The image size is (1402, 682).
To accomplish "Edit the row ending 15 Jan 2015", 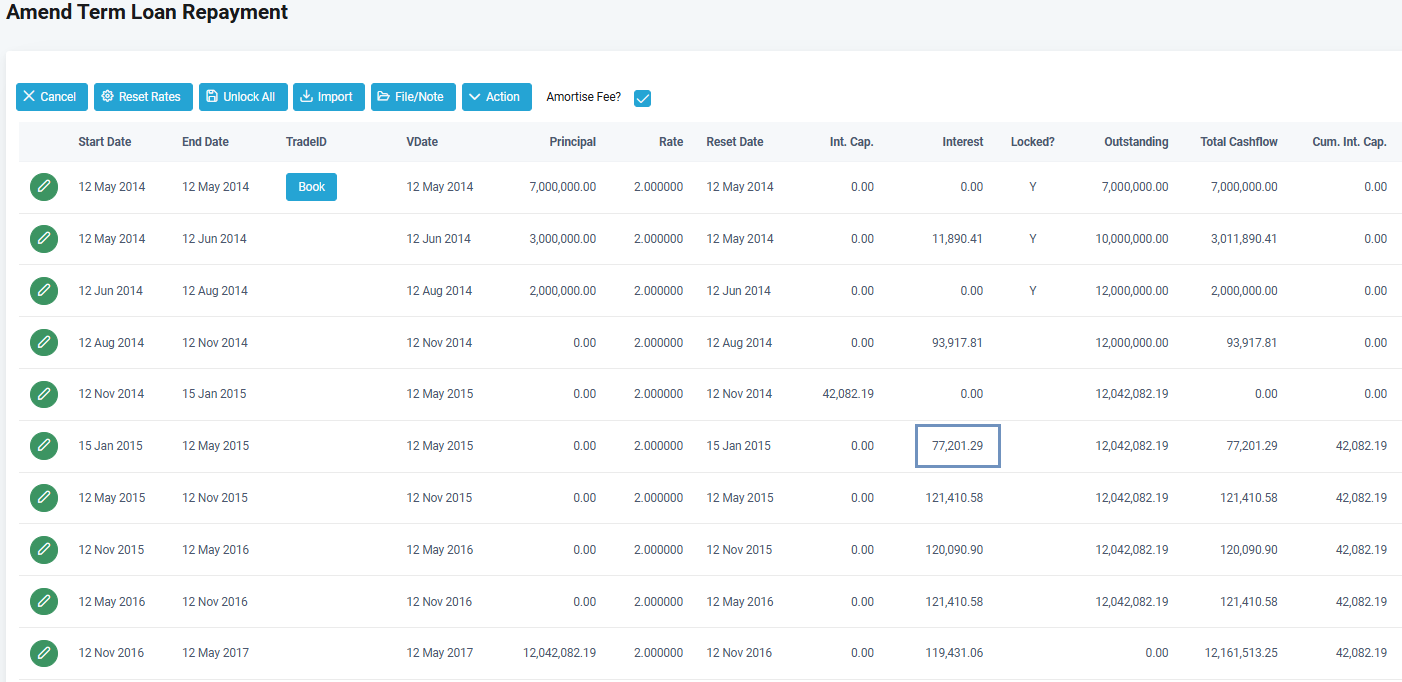I will (x=43, y=394).
